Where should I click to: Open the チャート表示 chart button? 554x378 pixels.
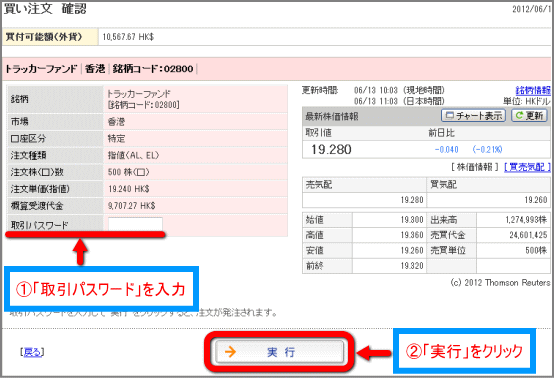[x=473, y=116]
